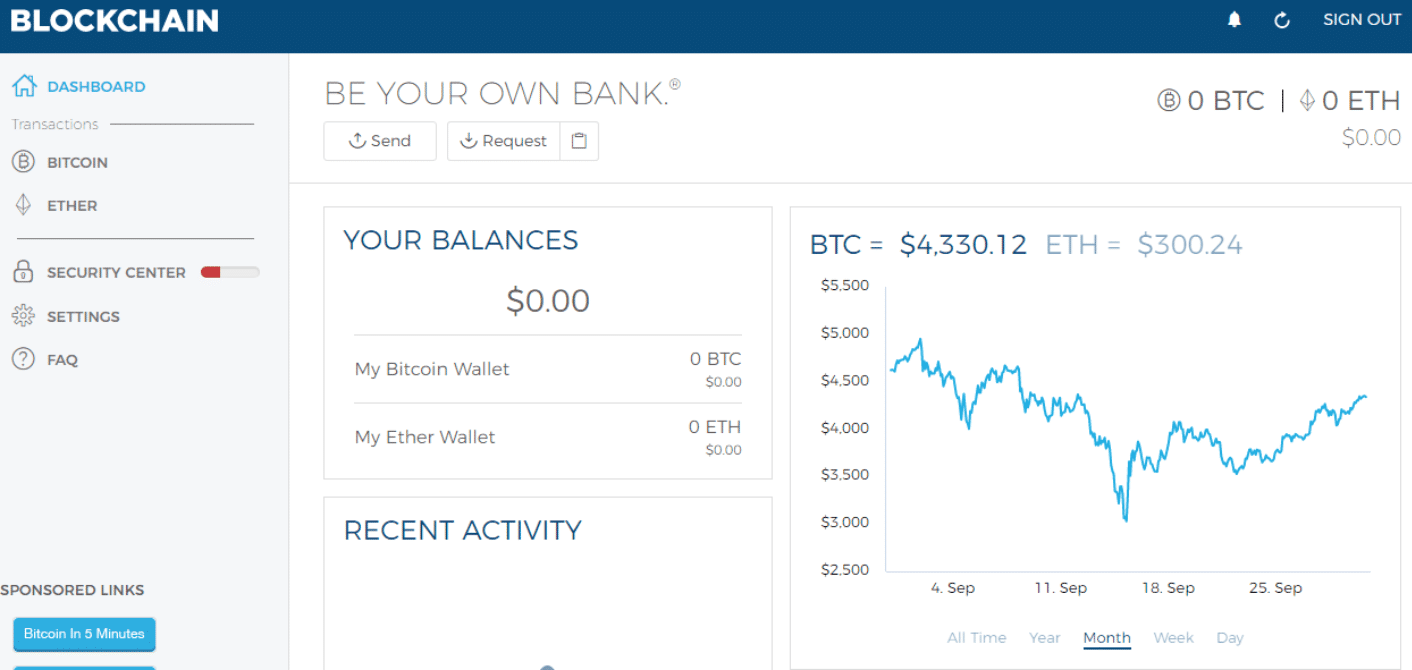Click the Send button

(379, 140)
